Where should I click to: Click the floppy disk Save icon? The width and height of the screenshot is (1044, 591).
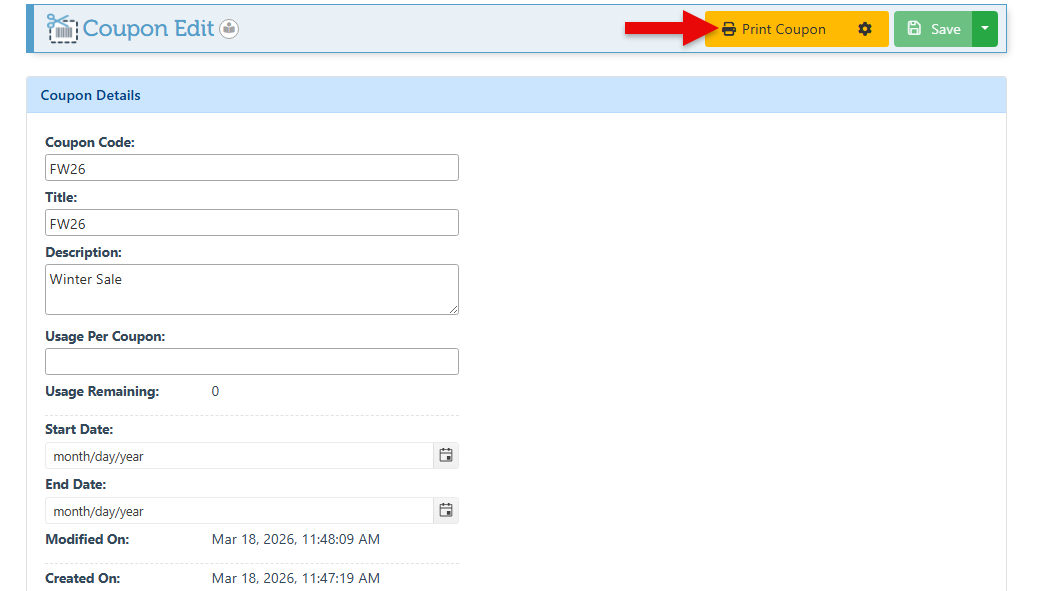tap(914, 29)
